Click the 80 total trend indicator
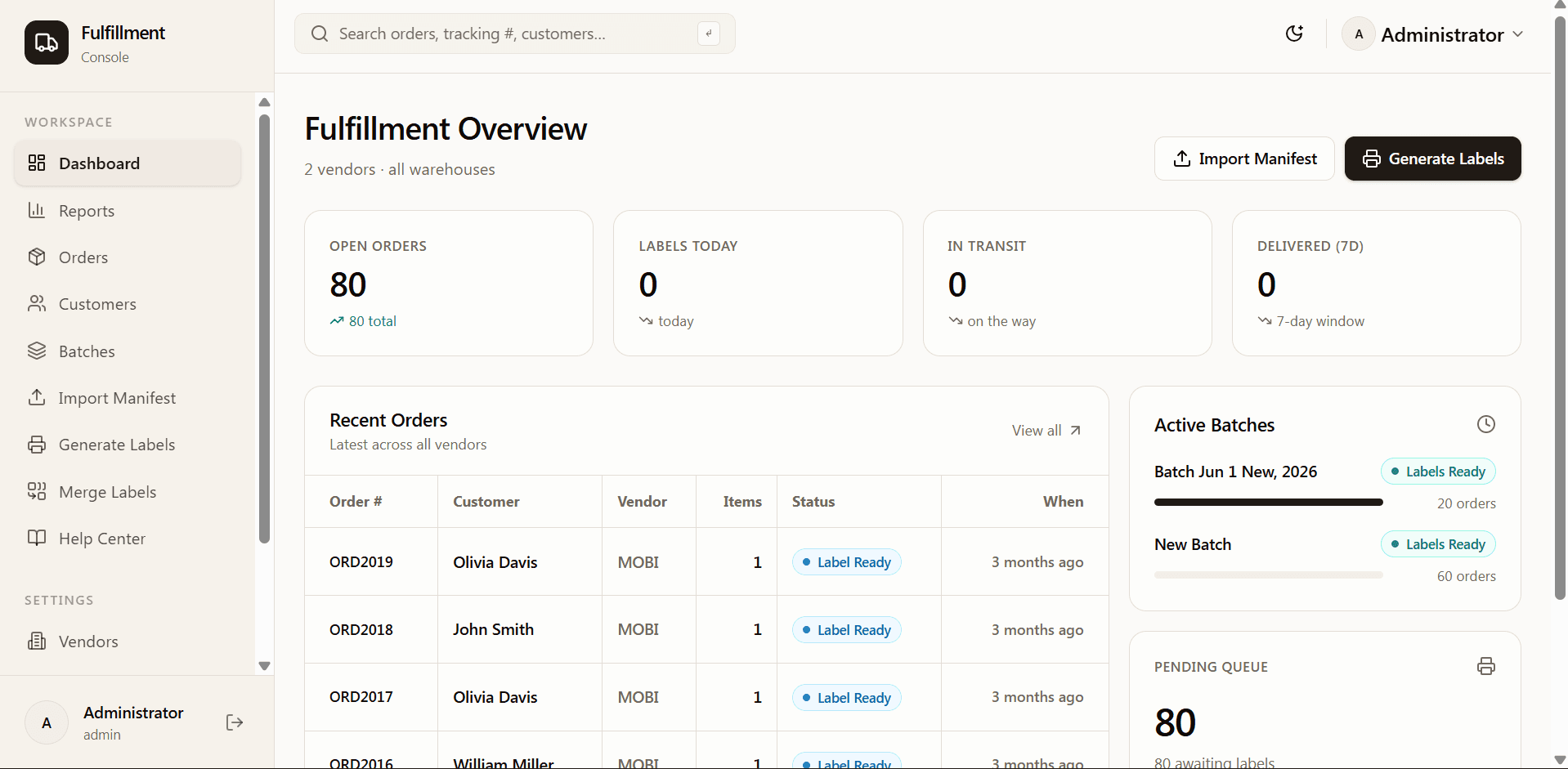 [363, 321]
